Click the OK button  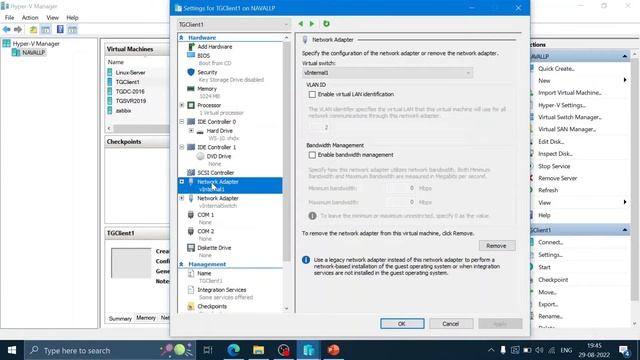point(402,324)
